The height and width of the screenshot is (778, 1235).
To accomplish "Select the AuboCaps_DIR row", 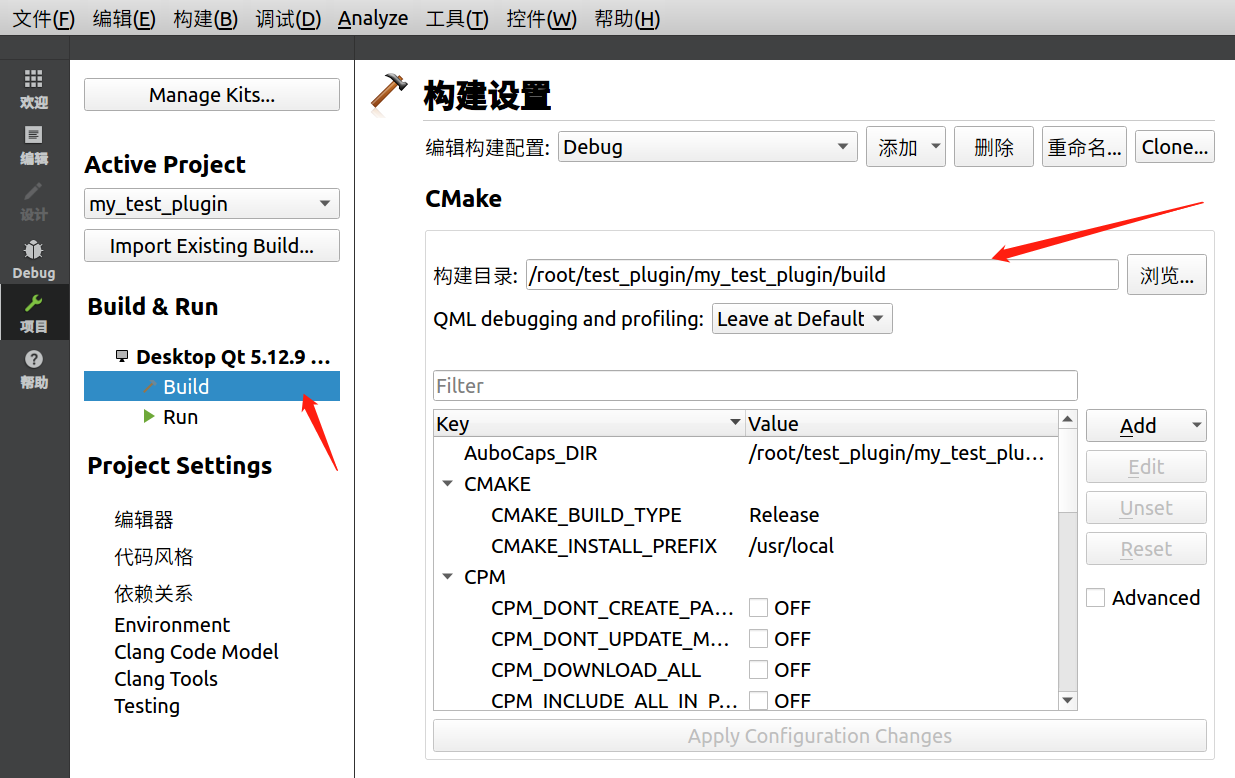I will point(746,453).
